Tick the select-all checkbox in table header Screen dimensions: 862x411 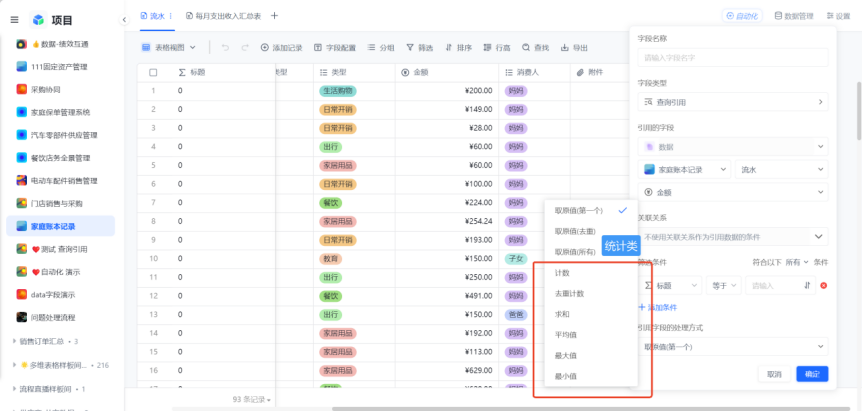(x=153, y=73)
